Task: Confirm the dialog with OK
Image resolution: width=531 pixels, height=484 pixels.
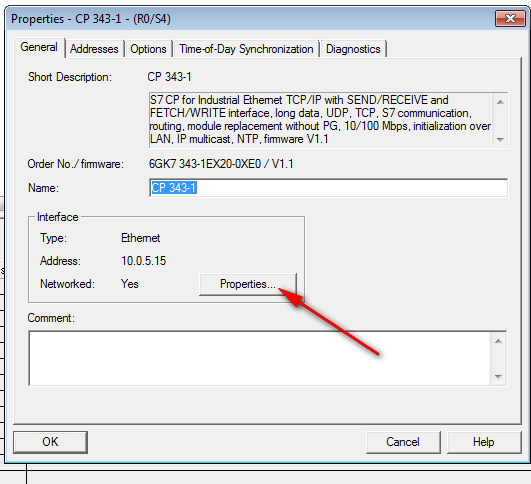Action: (50, 442)
